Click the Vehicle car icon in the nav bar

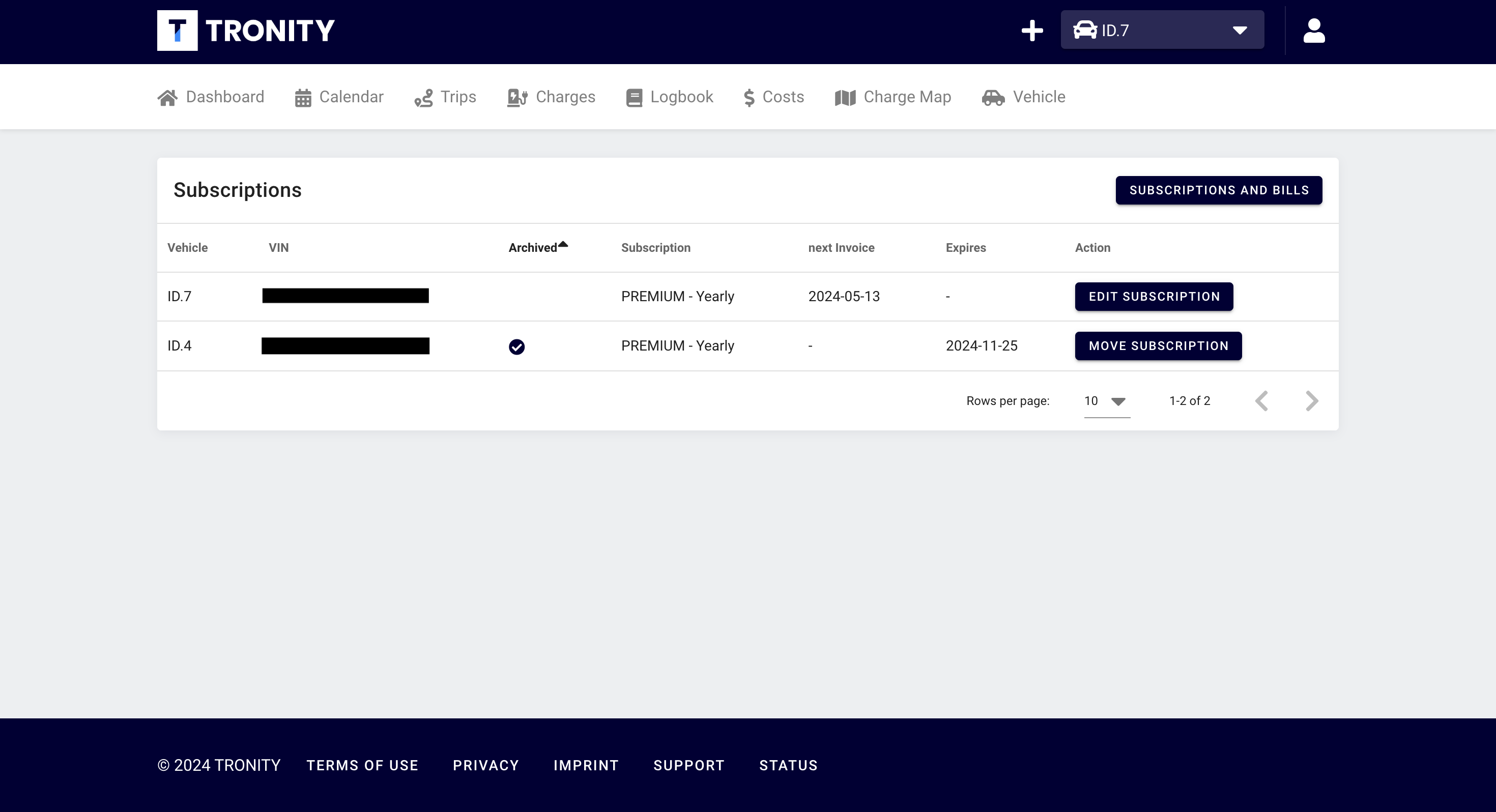pos(993,98)
